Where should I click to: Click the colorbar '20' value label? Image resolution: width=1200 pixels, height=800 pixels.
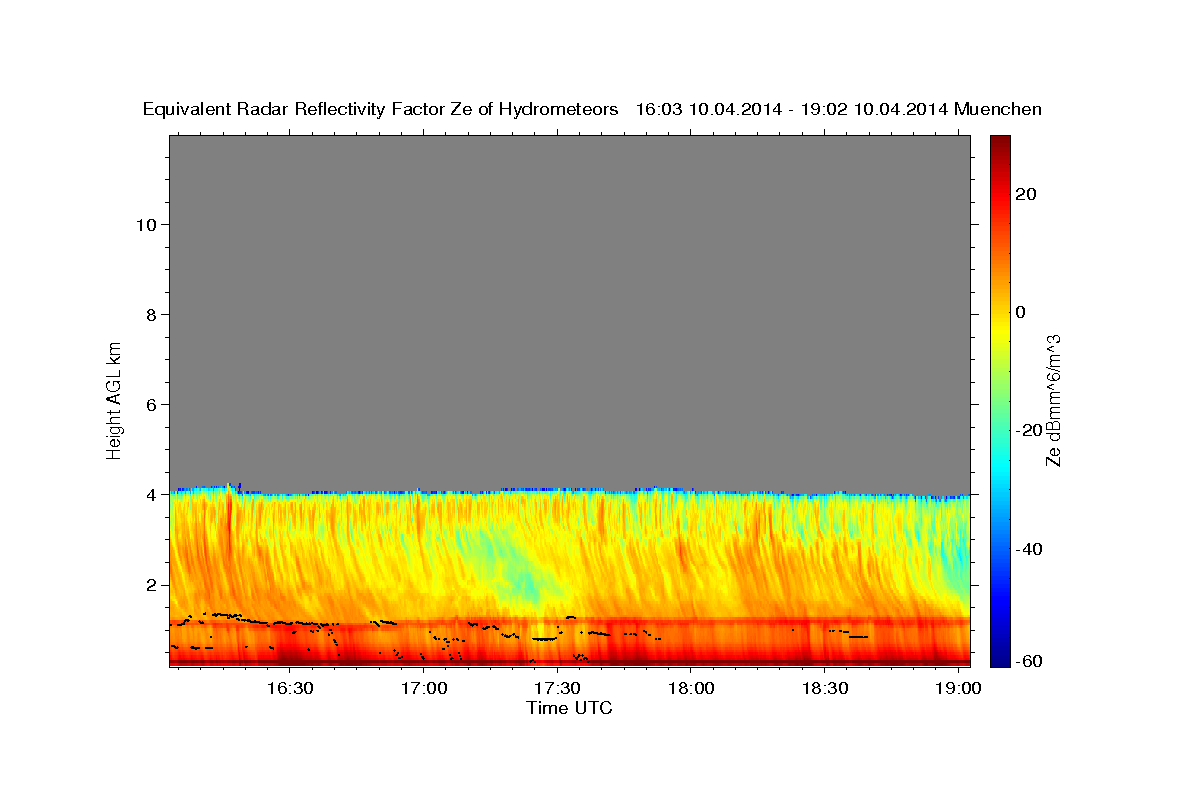click(x=1025, y=194)
